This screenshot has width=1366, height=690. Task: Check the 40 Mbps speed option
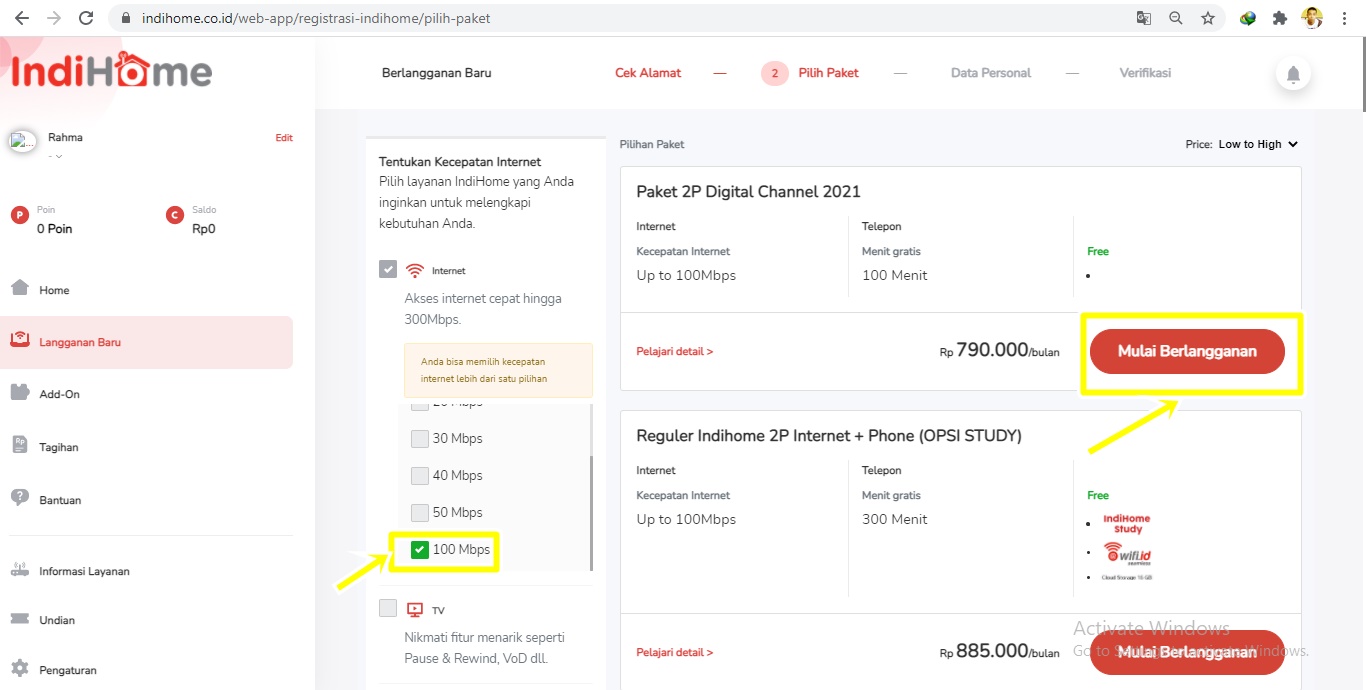[420, 475]
